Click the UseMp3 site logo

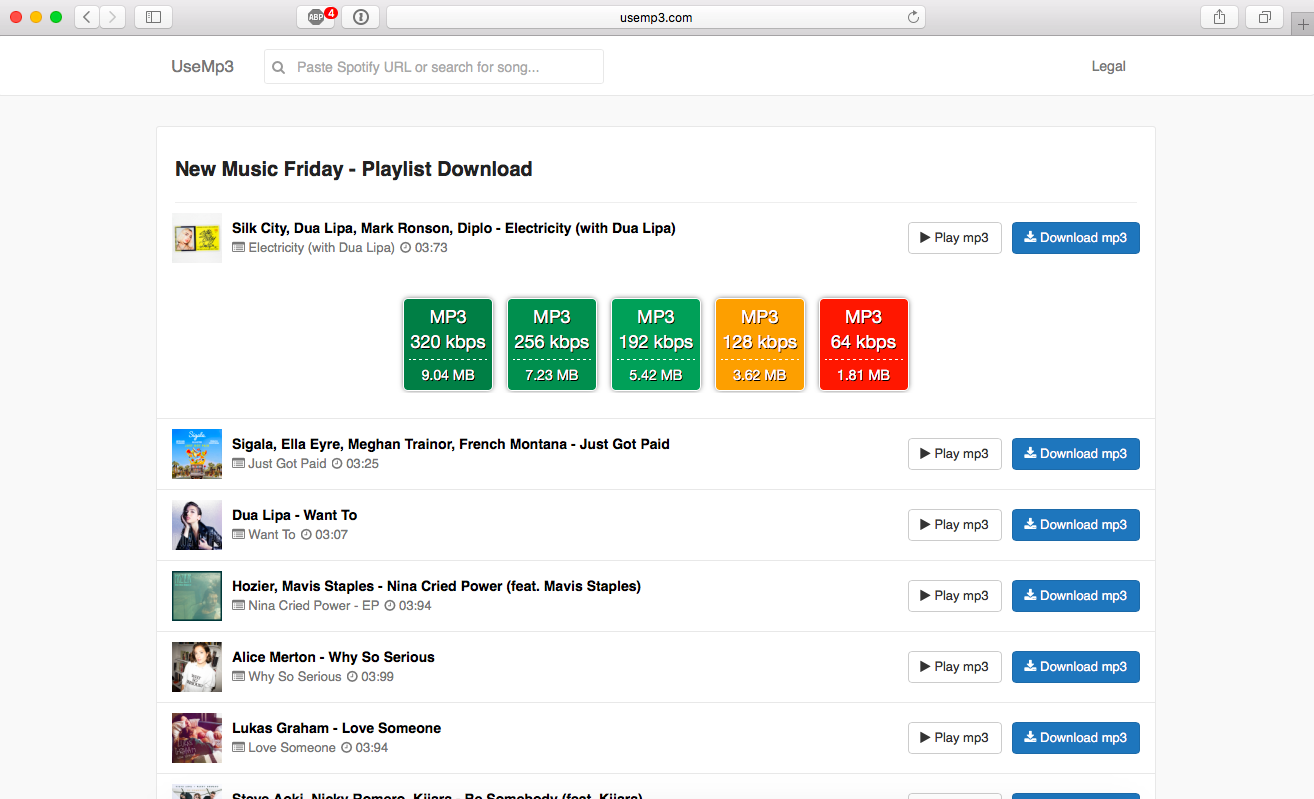203,66
